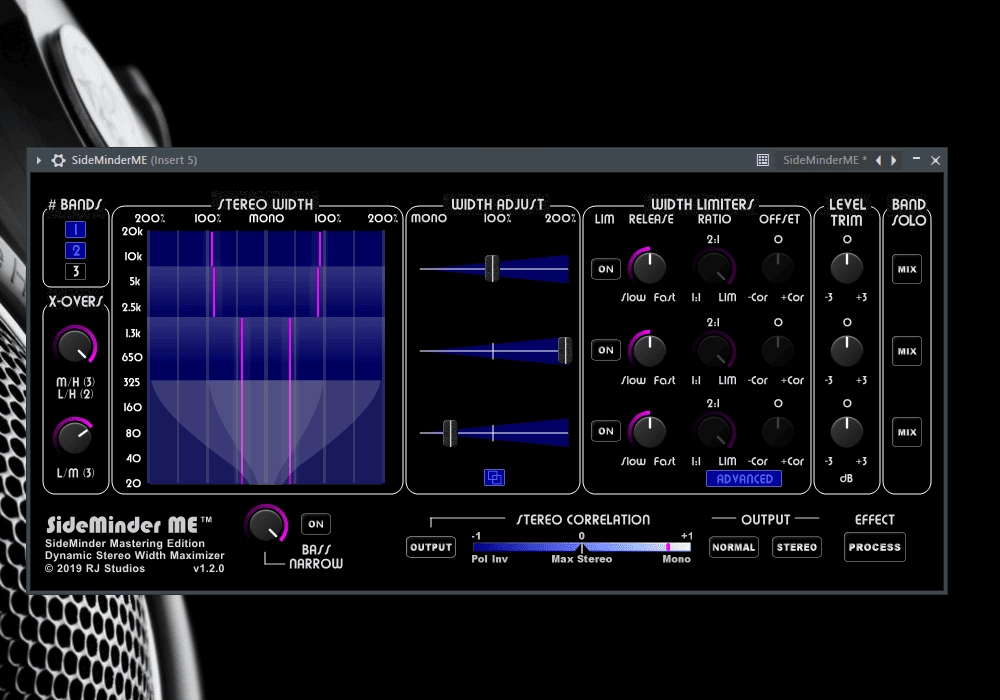Click the top band Release knob
Image resolution: width=1000 pixels, height=700 pixels.
pos(649,267)
